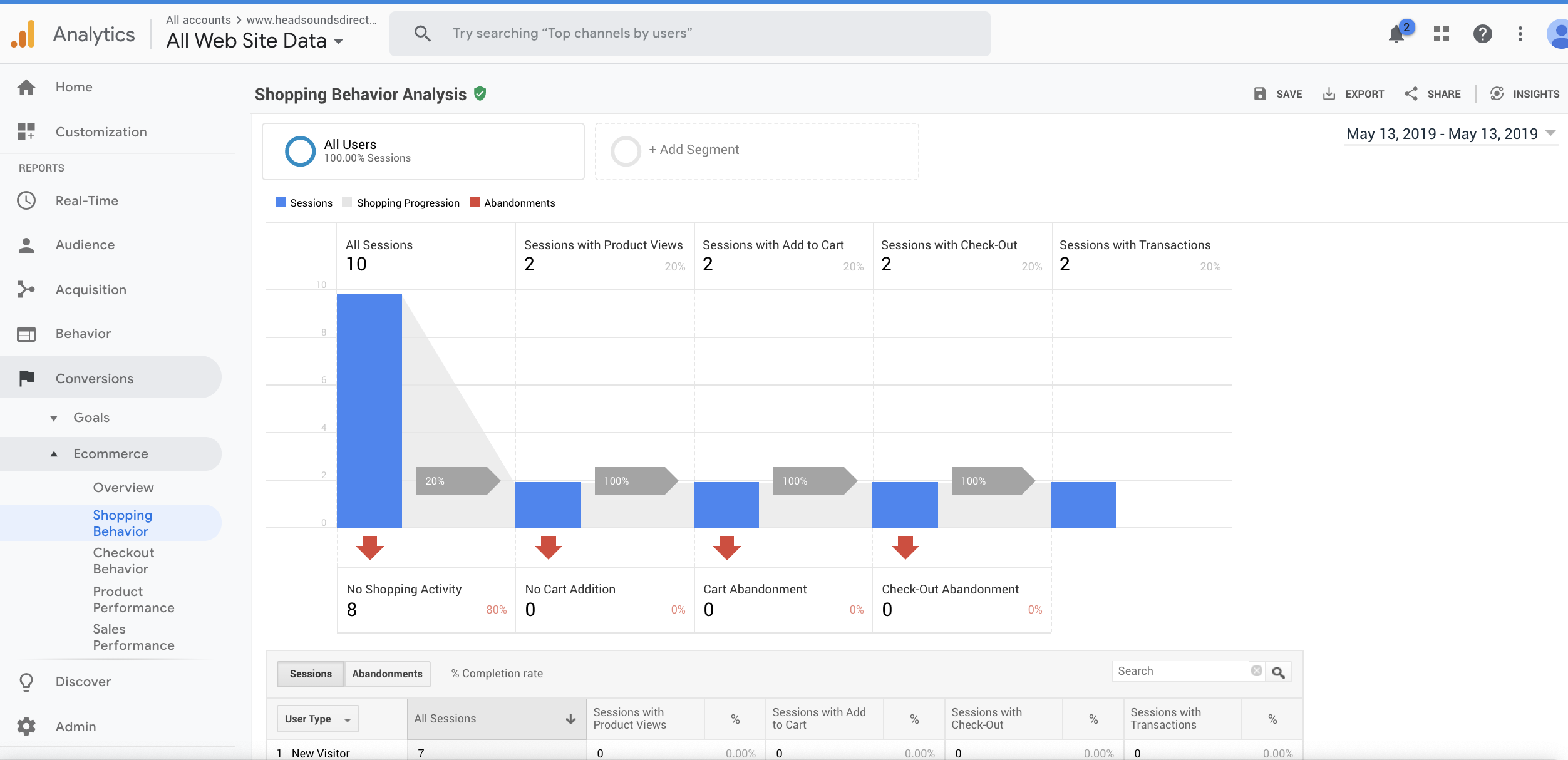Viewport: 1568px width, 760px height.
Task: Click the Discover lightbulb icon
Action: pos(26,682)
